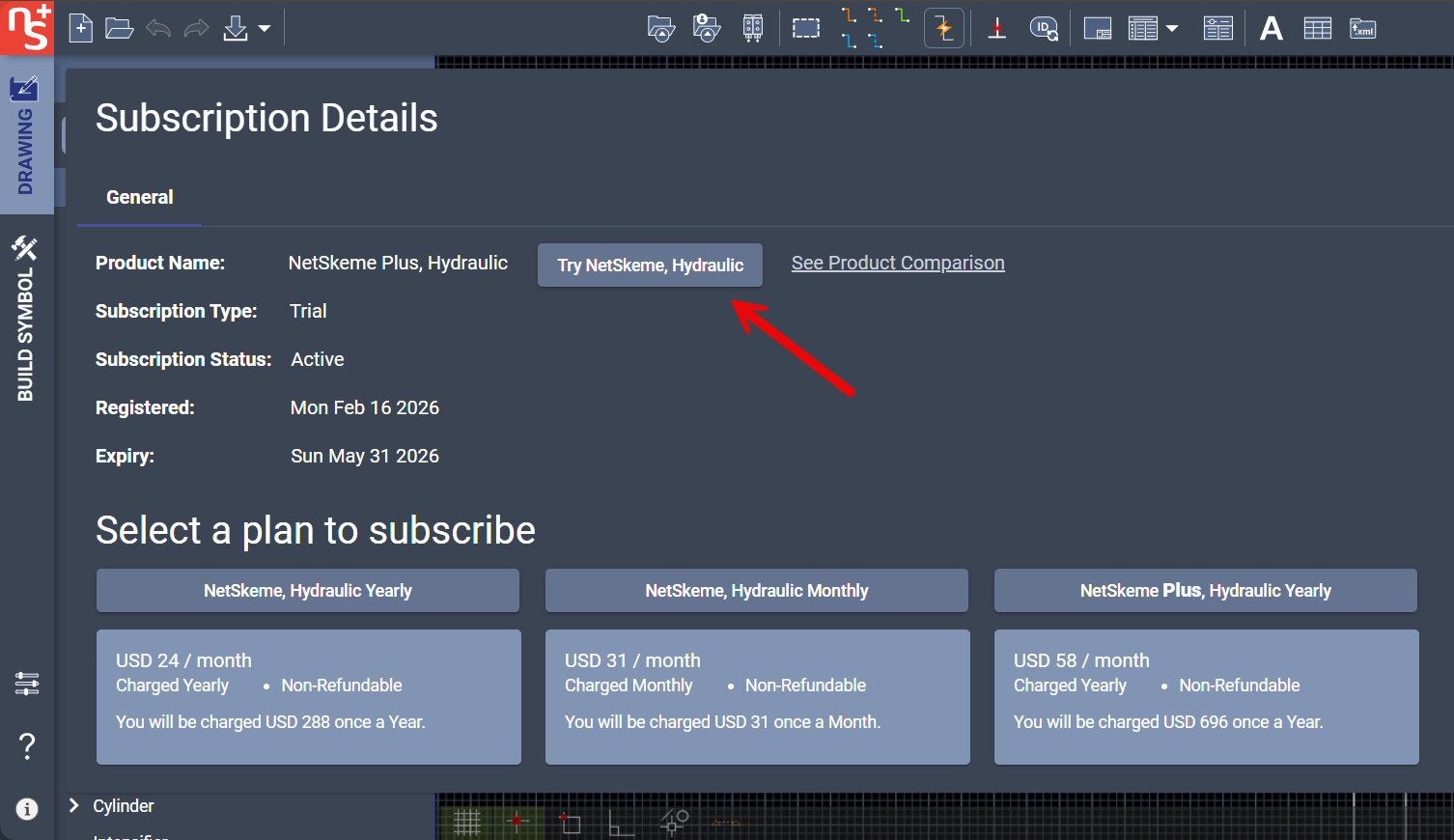Toggle the electrical line tool button

(x=944, y=28)
